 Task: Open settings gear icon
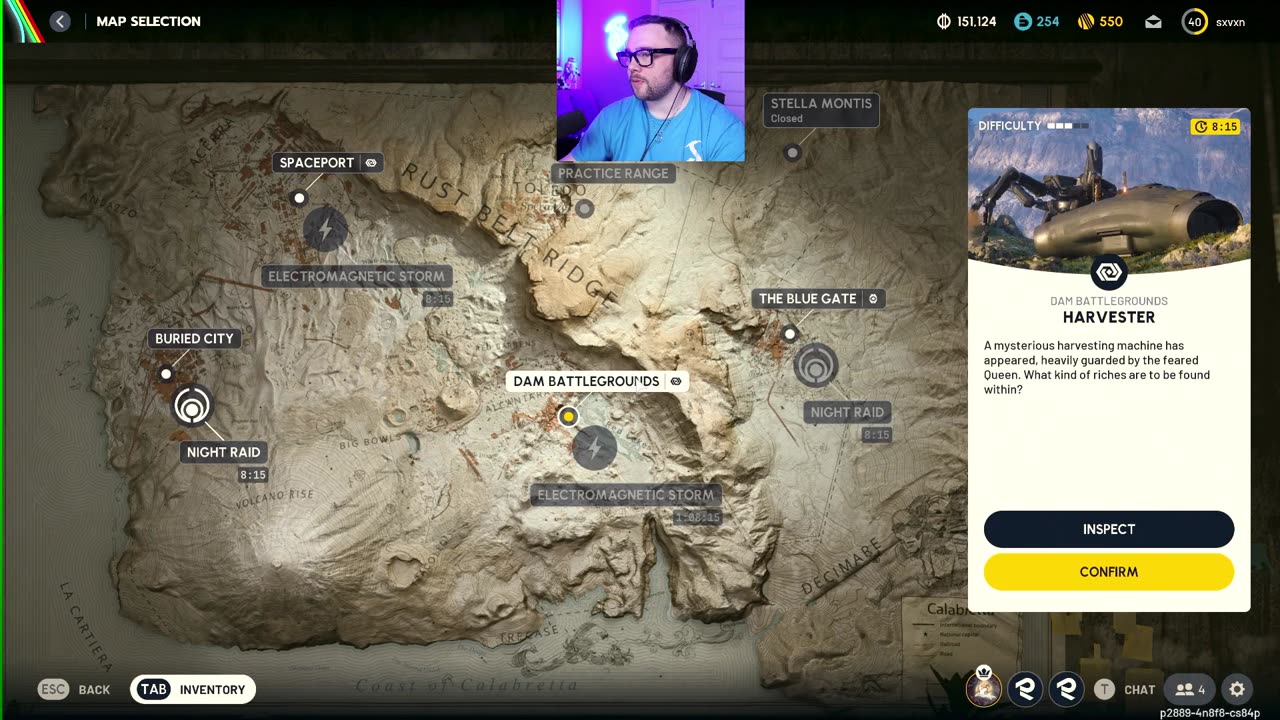[x=1237, y=689]
